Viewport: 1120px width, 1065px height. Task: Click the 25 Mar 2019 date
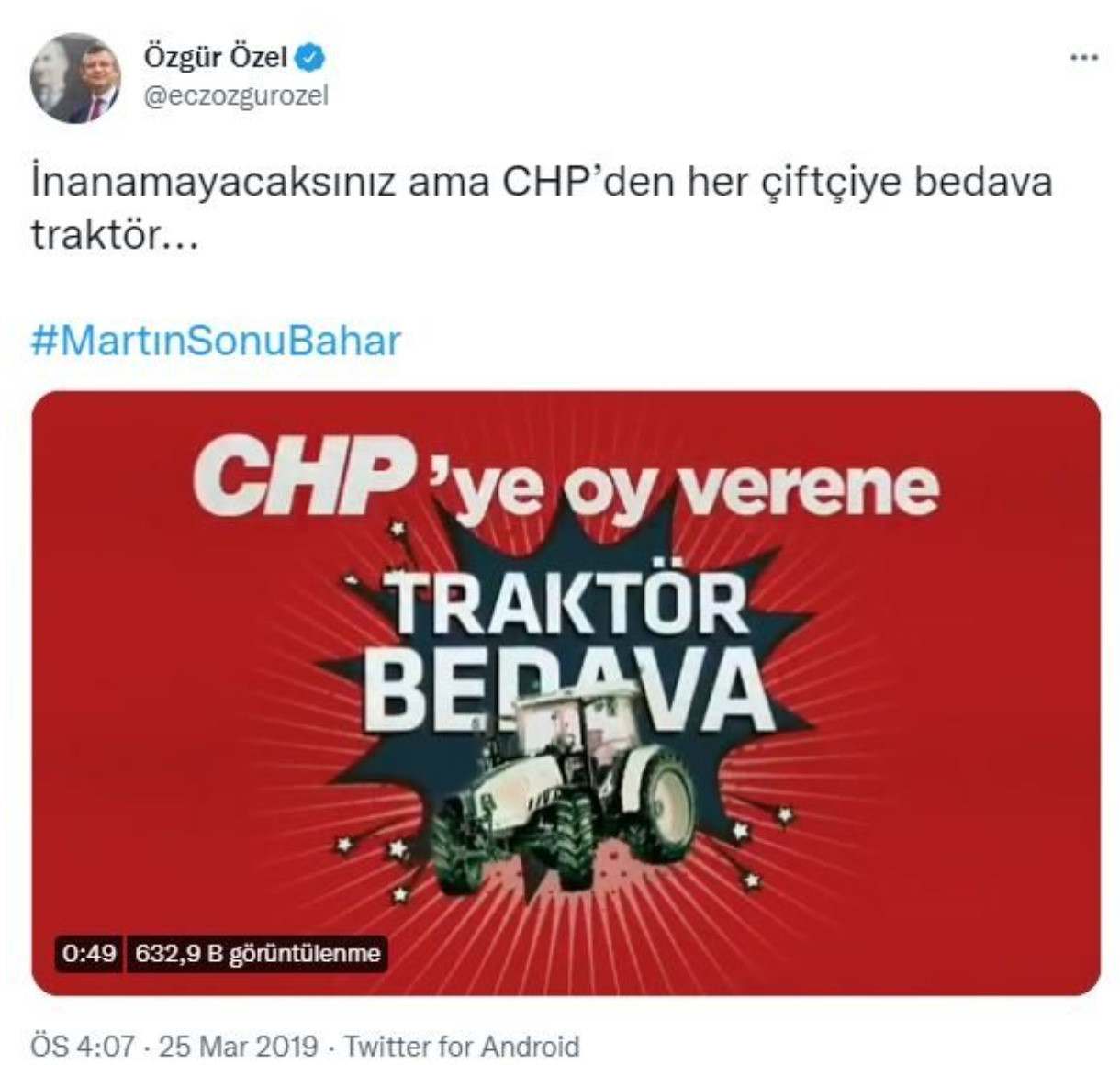coord(239,1047)
